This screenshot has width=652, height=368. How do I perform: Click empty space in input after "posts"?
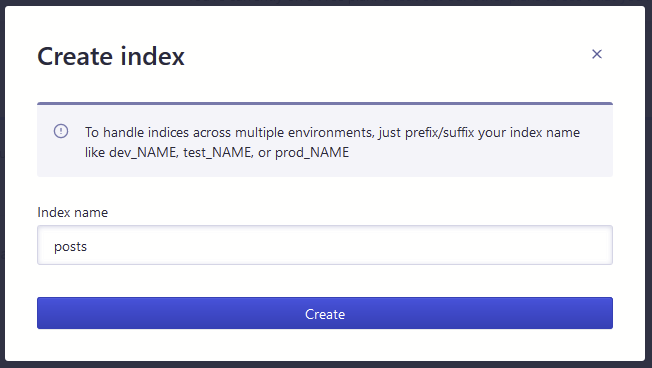pos(349,245)
